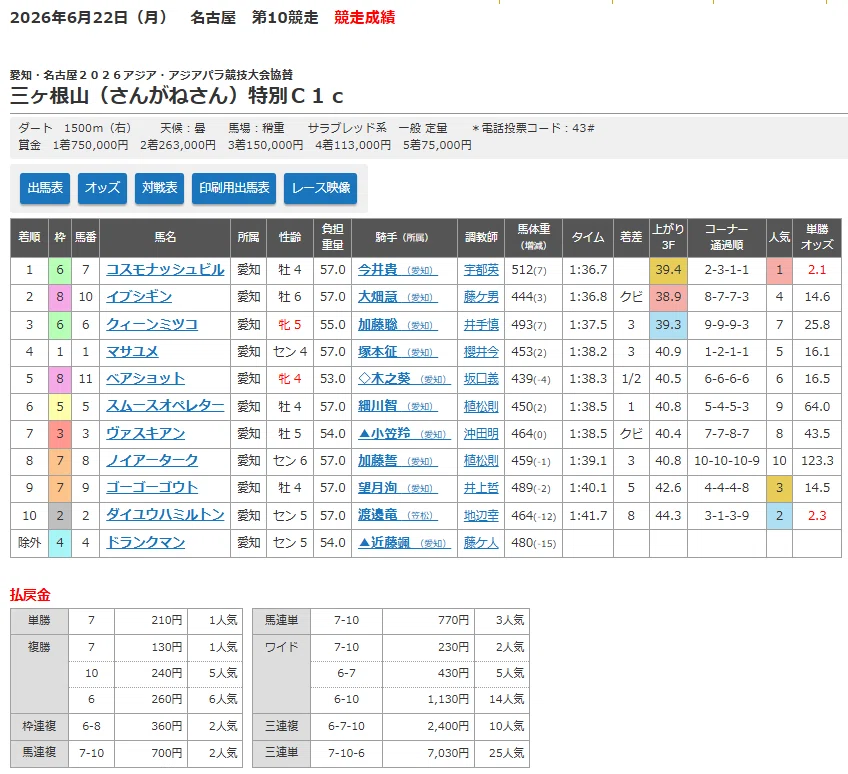Open horse イブシギン profile
848x774 pixels.
point(139,297)
